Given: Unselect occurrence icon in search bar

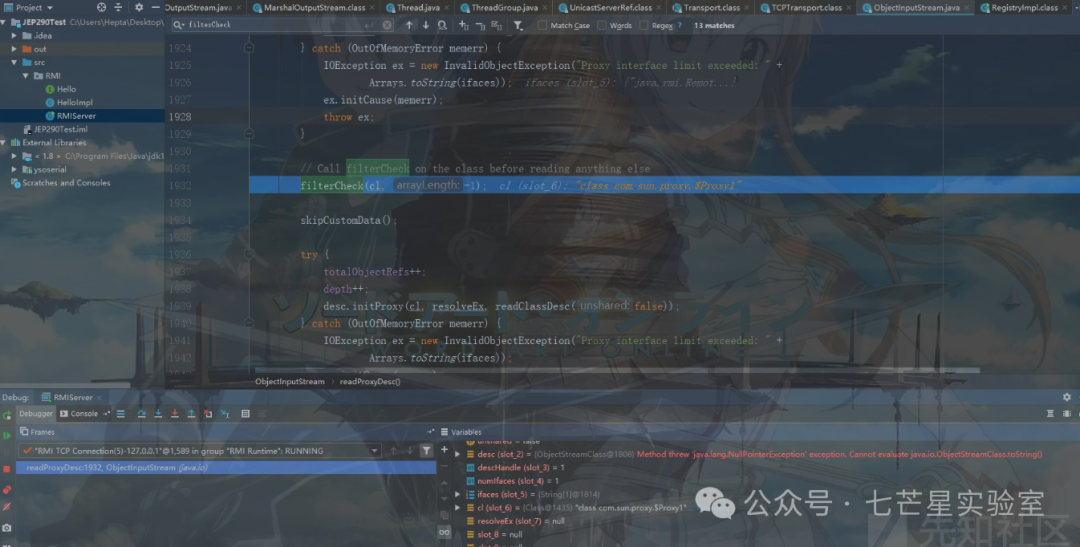Looking at the screenshot, I should click(480, 25).
